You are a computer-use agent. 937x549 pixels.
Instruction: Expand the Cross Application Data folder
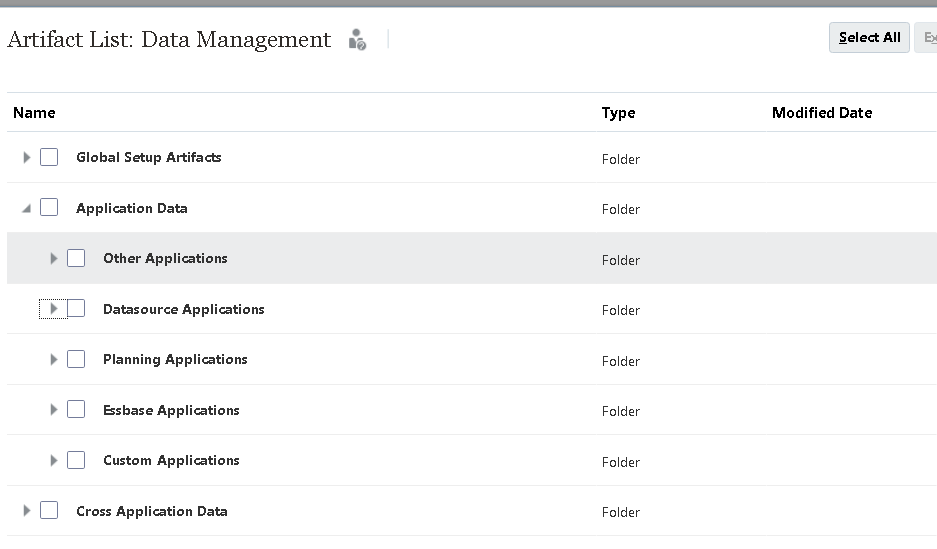26,511
